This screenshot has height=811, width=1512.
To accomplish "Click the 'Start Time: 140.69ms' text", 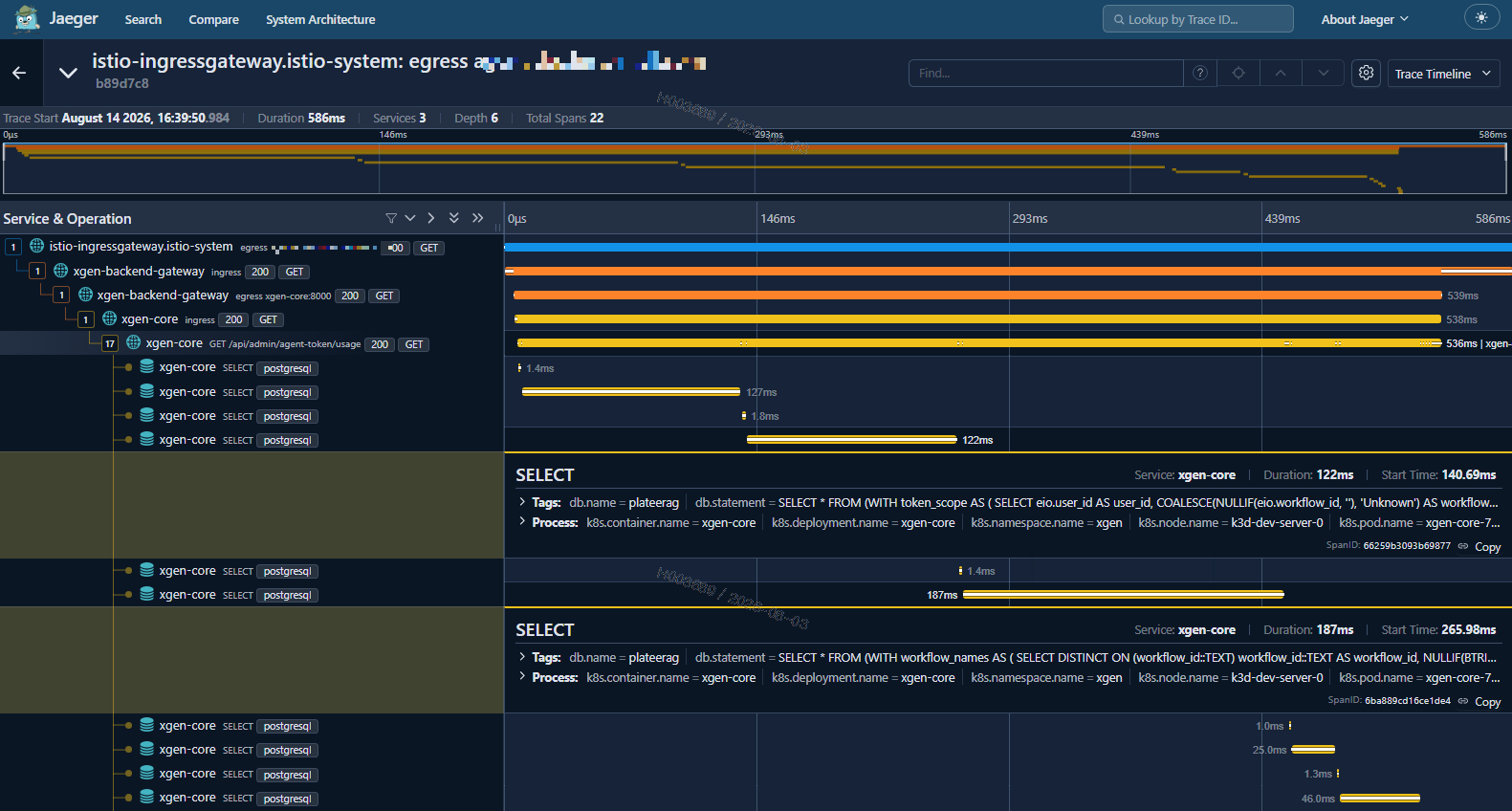I will (1438, 474).
